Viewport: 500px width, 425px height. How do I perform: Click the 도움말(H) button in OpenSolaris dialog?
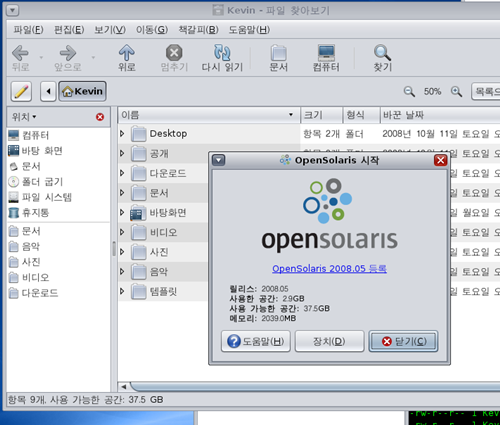(256, 341)
